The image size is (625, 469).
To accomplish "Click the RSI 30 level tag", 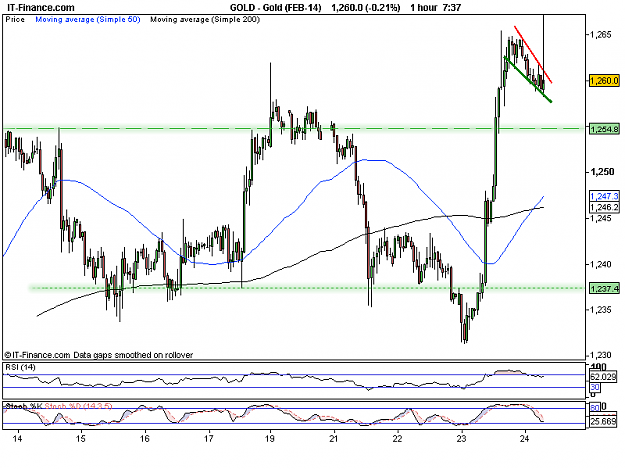I will point(595,387).
